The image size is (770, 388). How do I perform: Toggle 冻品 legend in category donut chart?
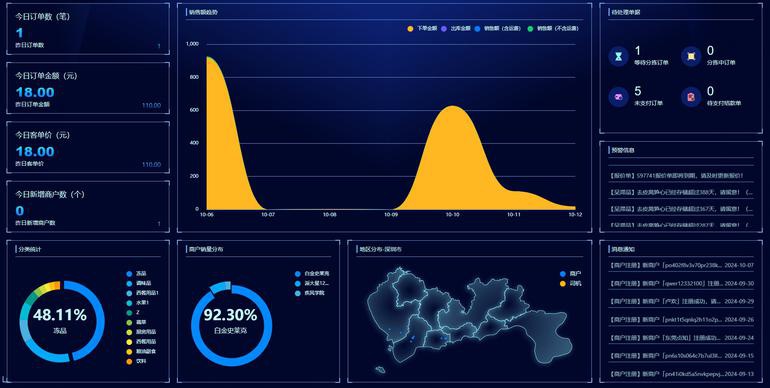coord(137,274)
